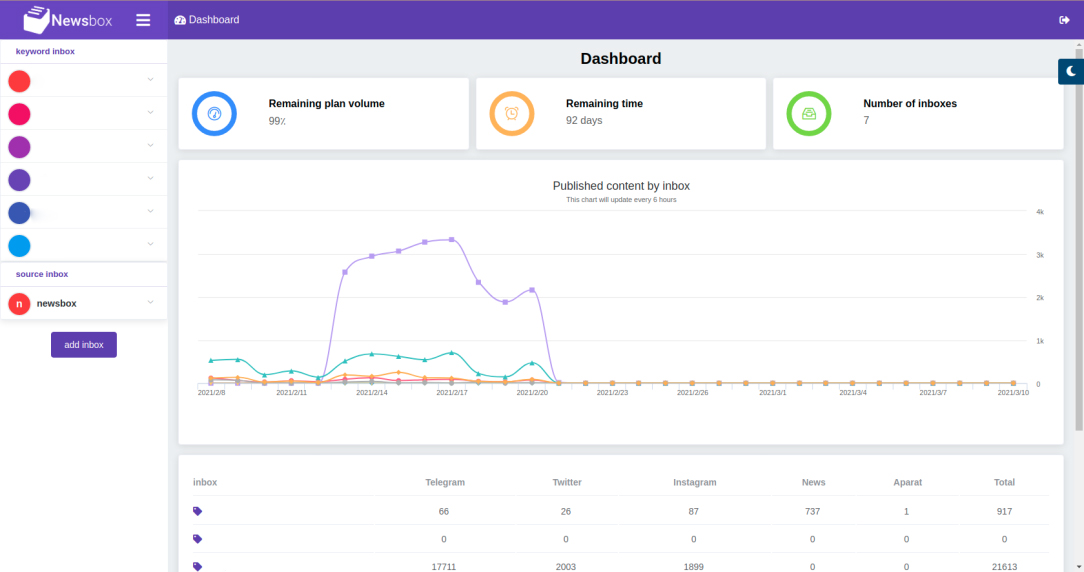The image size is (1084, 572).
Task: Click the green inbox count icon
Action: point(809,113)
